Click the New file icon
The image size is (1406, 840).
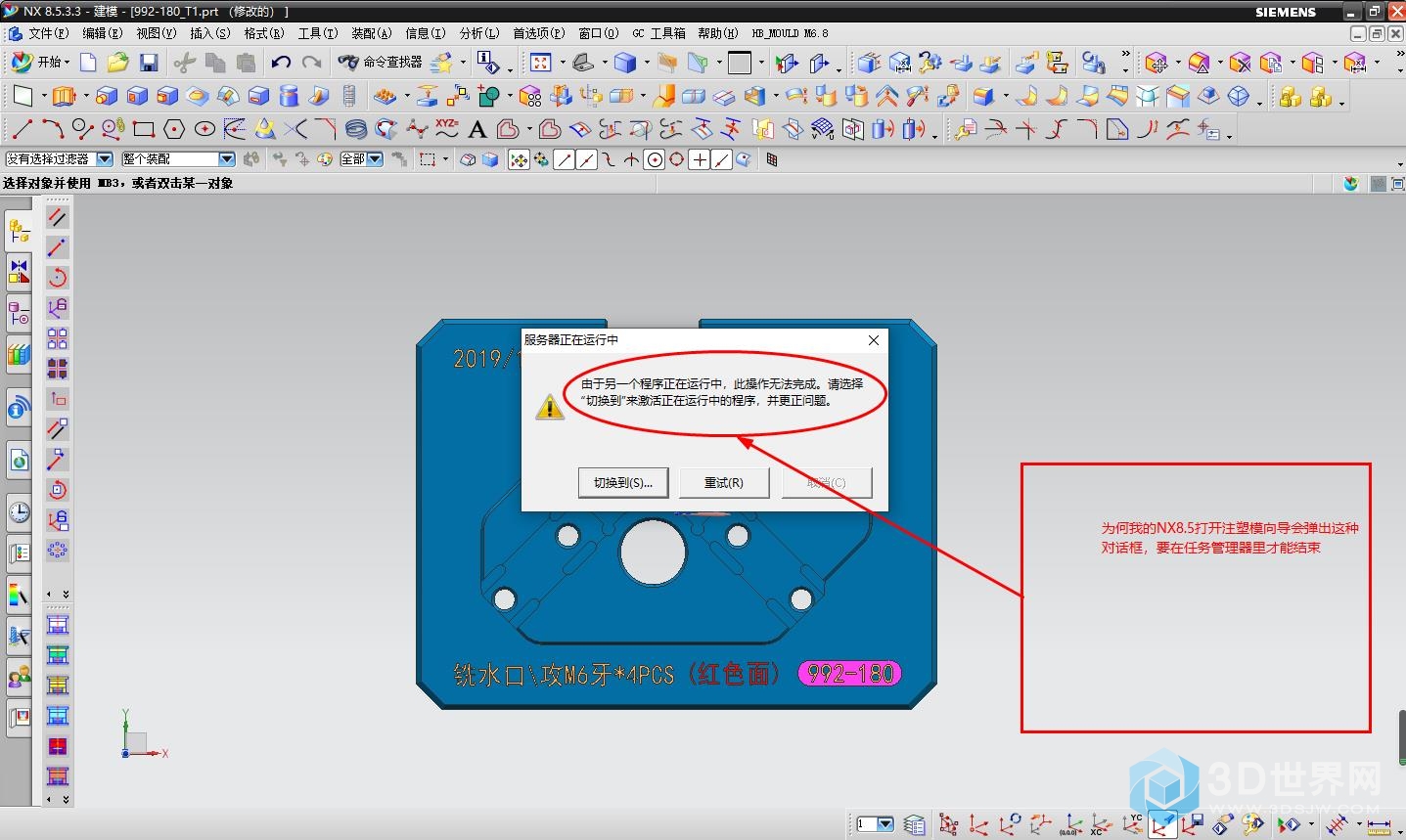[88, 63]
